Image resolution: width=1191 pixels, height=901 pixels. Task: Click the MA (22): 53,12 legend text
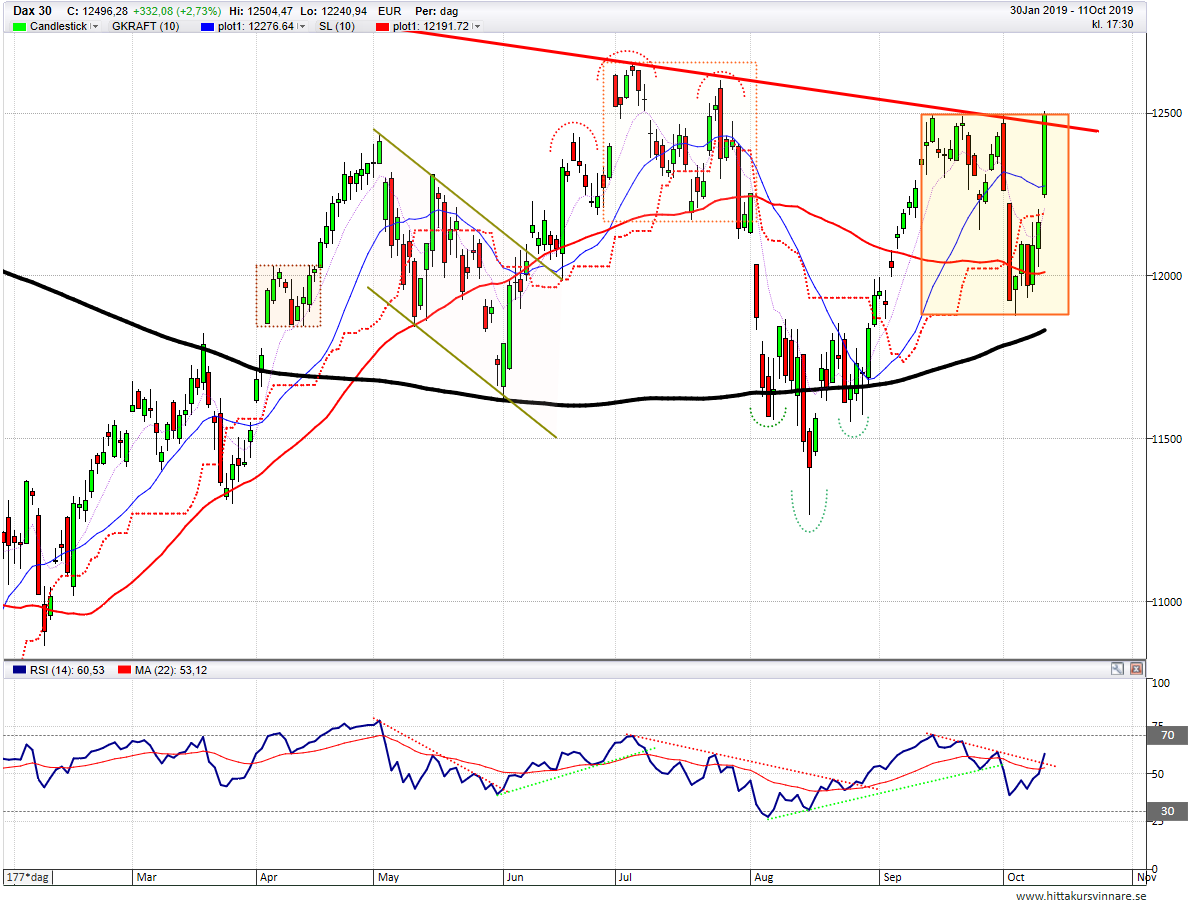pyautogui.click(x=171, y=670)
